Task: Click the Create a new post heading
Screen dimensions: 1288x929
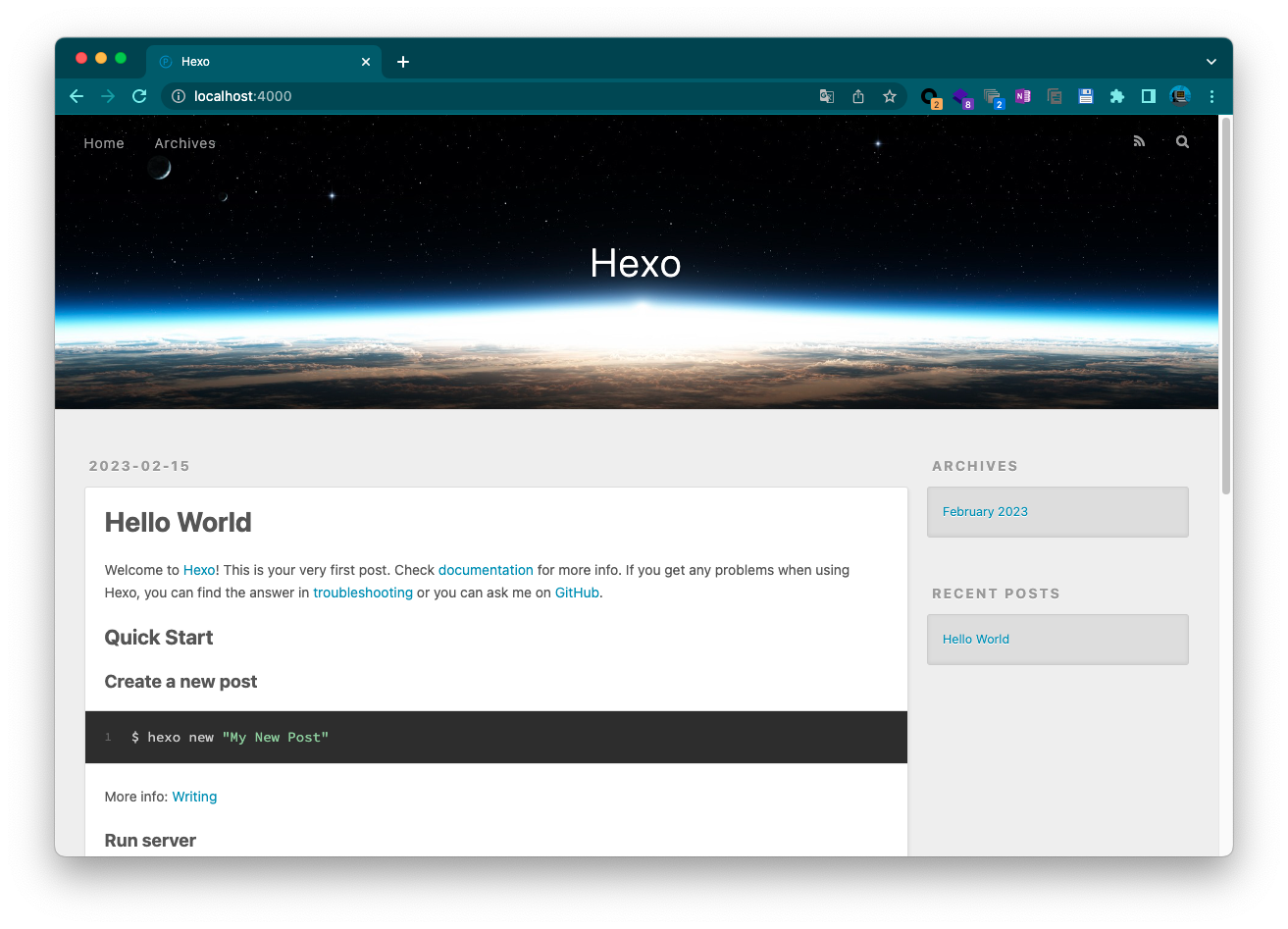Action: point(180,682)
